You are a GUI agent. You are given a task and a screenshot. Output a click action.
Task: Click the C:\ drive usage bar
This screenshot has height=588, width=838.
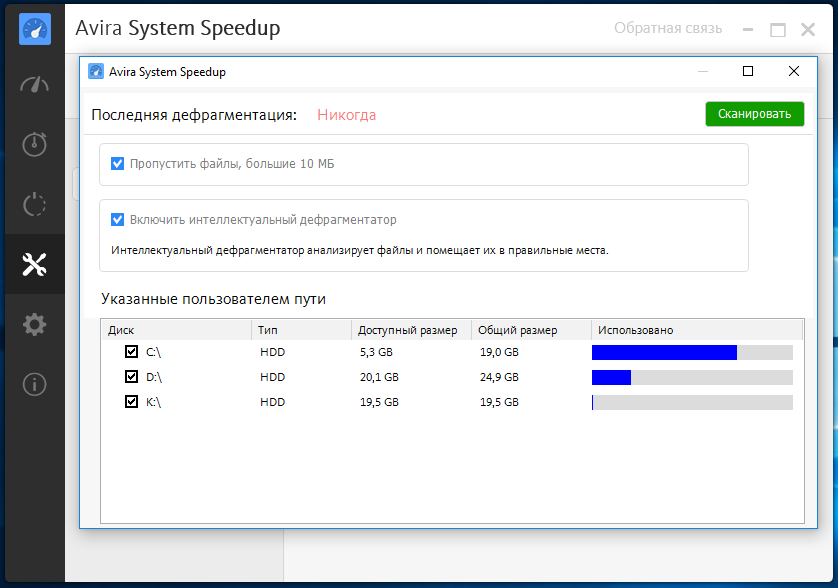[x=692, y=352]
